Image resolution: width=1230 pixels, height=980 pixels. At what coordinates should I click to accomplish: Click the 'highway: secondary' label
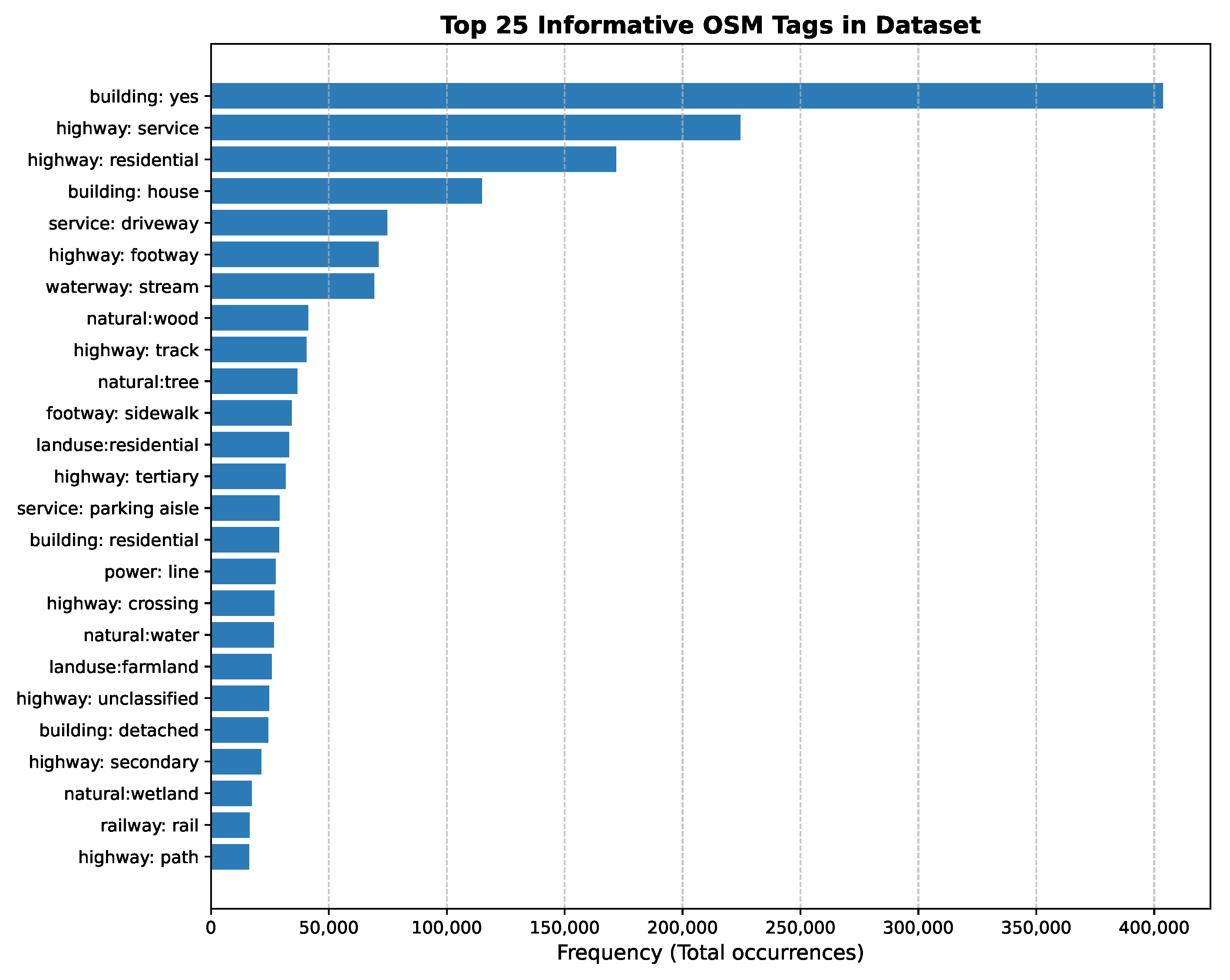click(114, 762)
